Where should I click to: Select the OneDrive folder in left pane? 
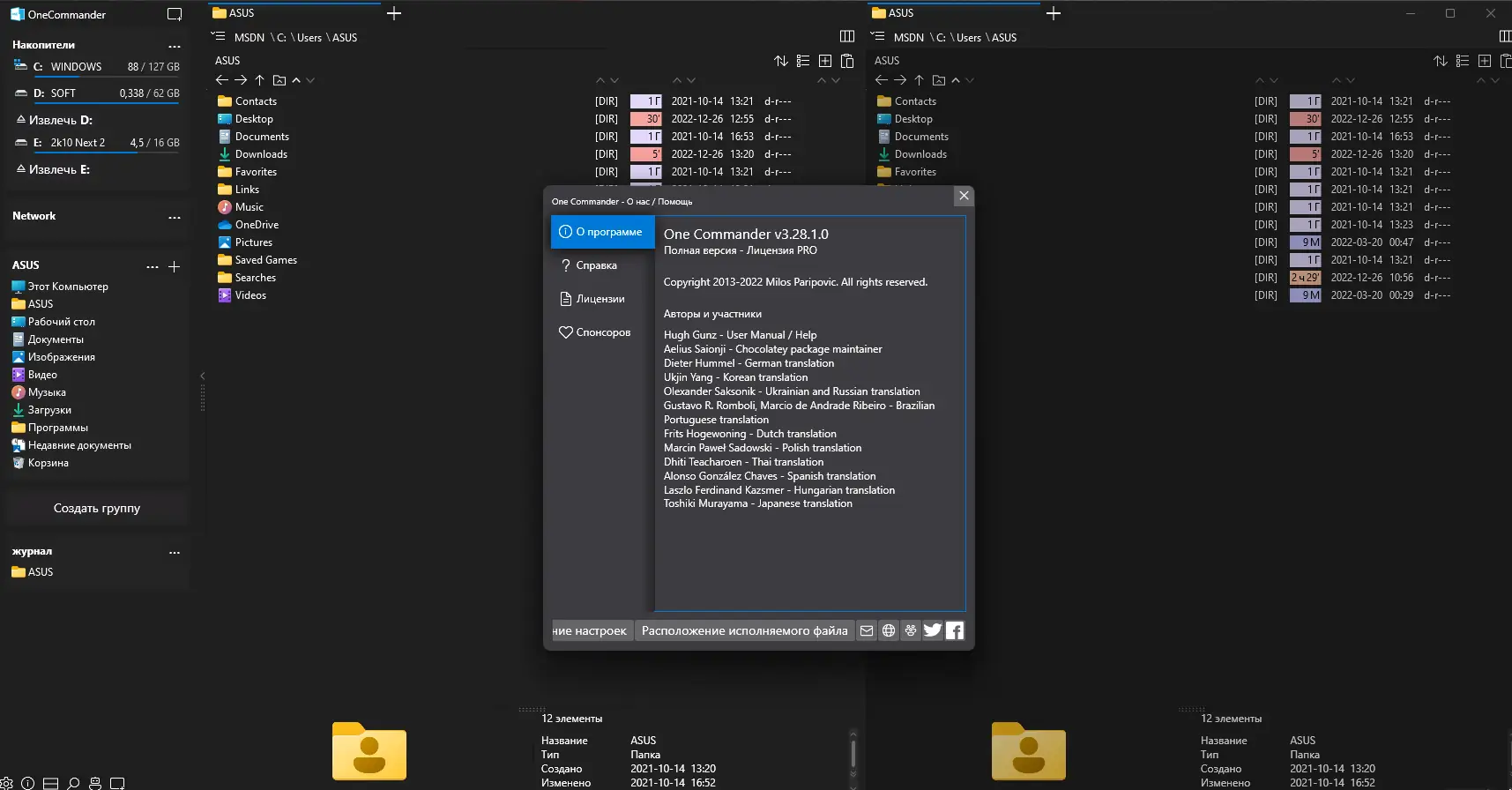click(x=248, y=225)
